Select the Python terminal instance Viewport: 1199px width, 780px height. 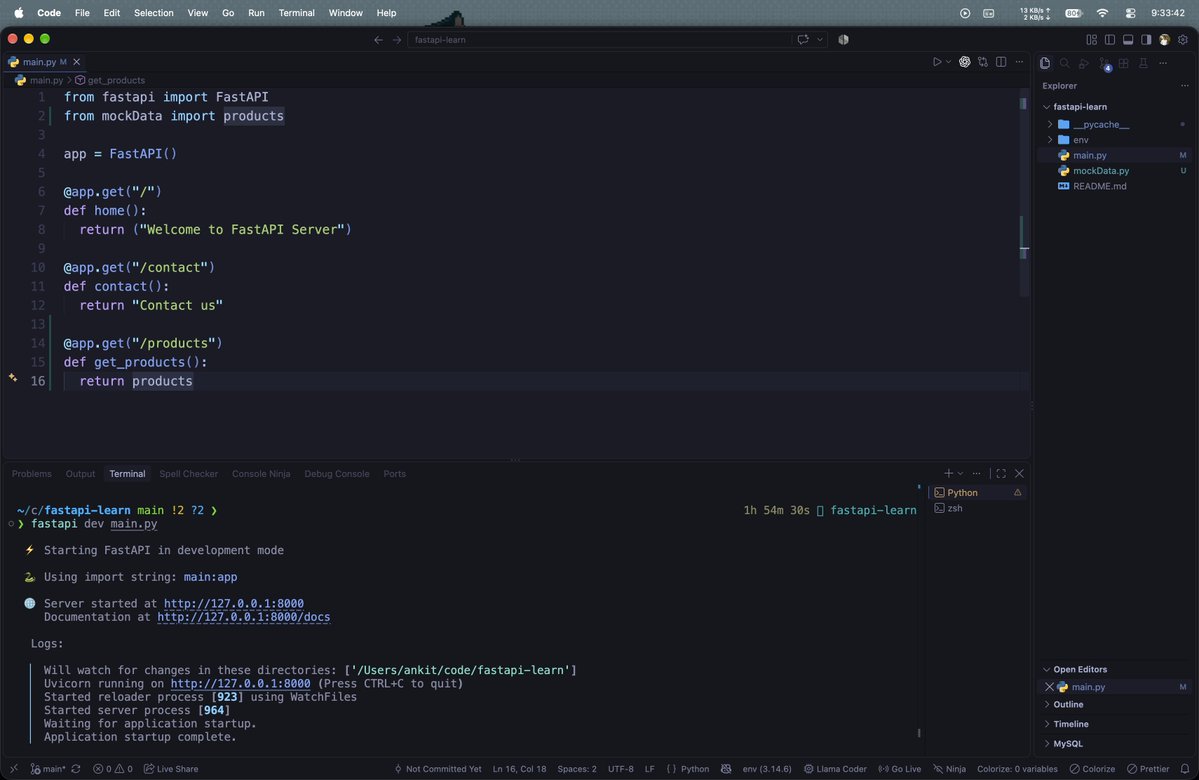tap(977, 492)
